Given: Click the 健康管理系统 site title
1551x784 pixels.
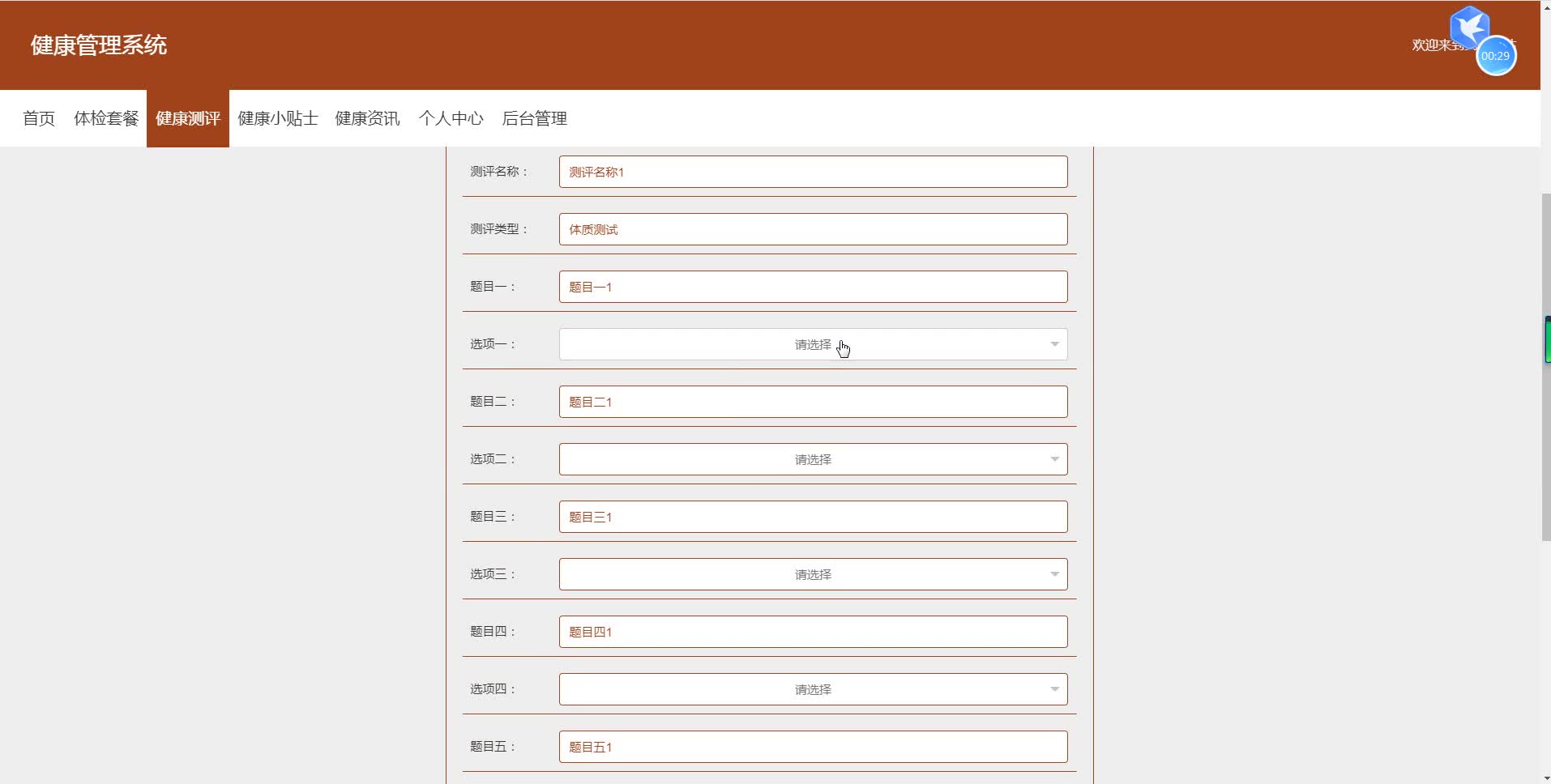Looking at the screenshot, I should [x=98, y=45].
